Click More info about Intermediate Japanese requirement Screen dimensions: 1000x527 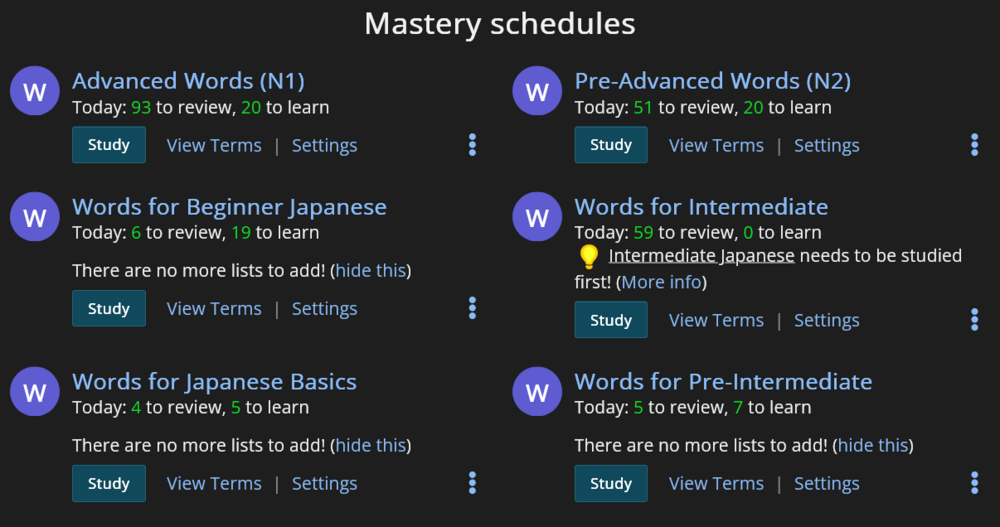661,282
